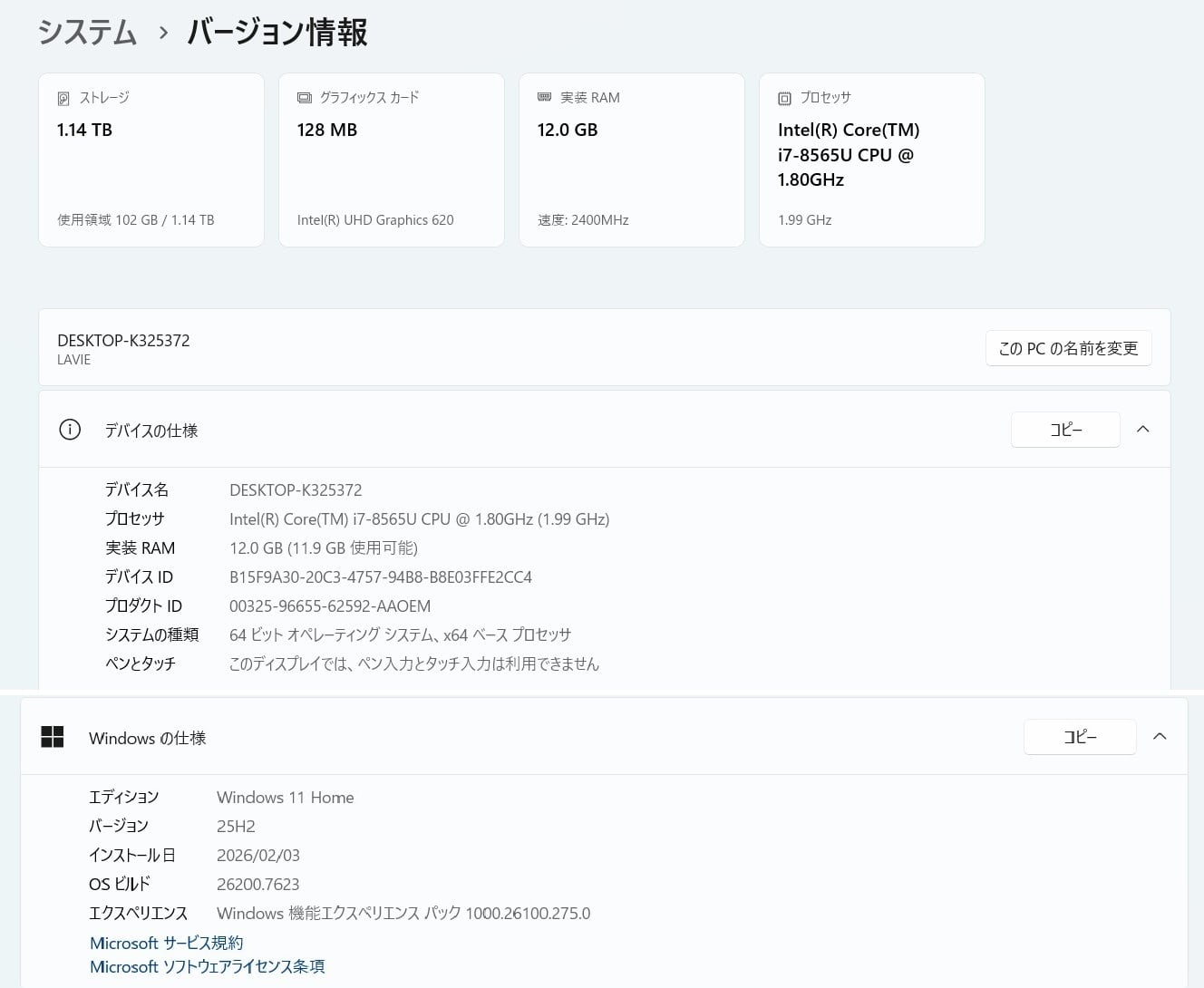
Task: Copy device specs with the デバイスの仕様 コピー button
Action: pyautogui.click(x=1065, y=430)
